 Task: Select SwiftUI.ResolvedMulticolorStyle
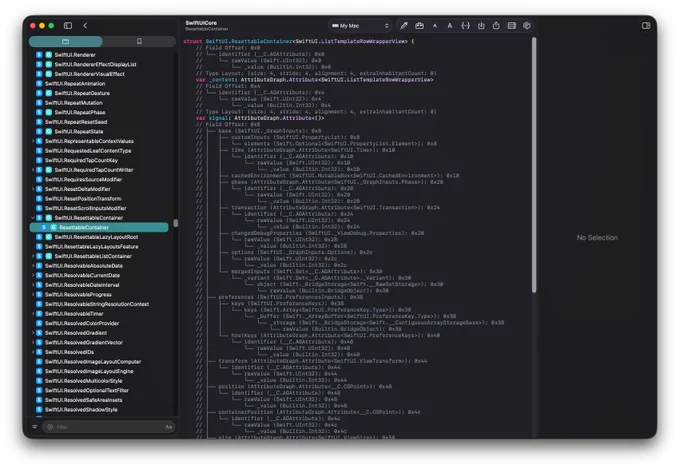click(x=100, y=380)
